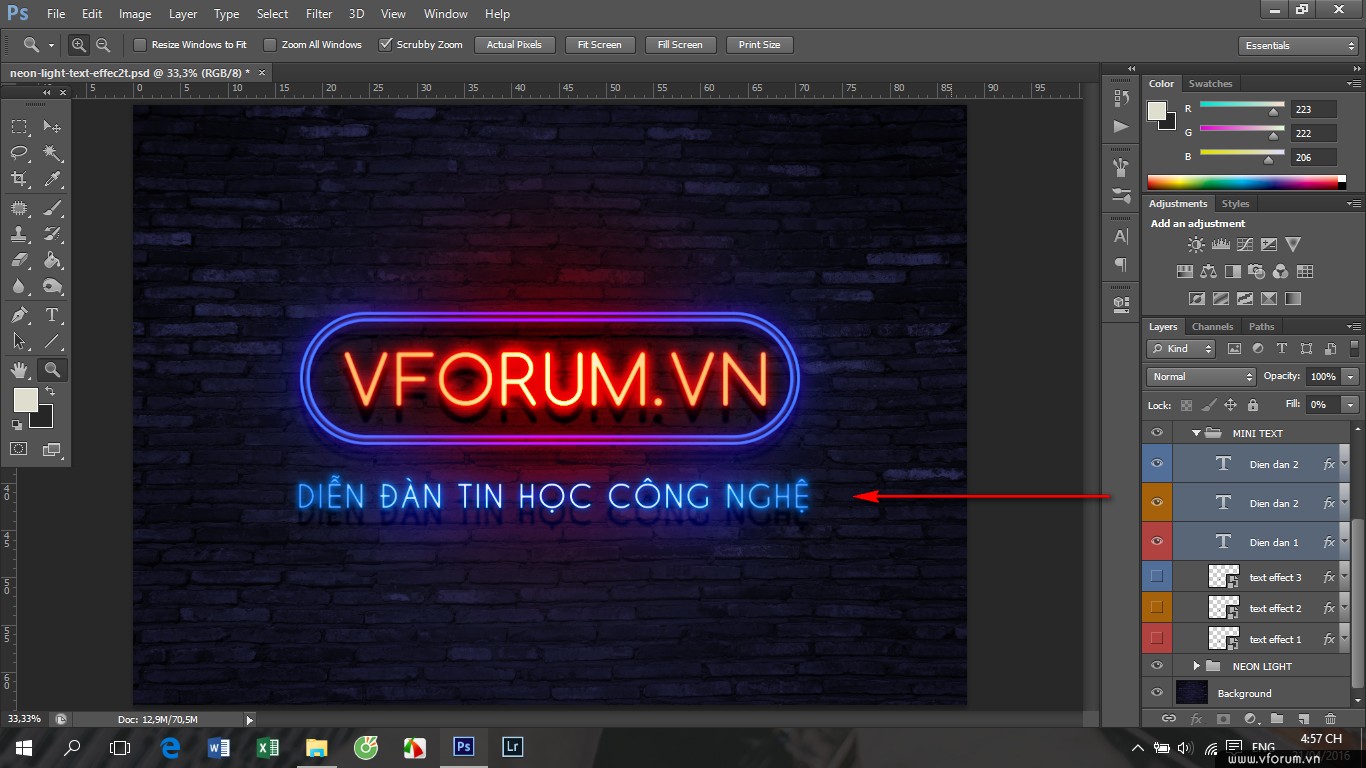Select the Brush tool
Screen dimensions: 1366x768
52,208
